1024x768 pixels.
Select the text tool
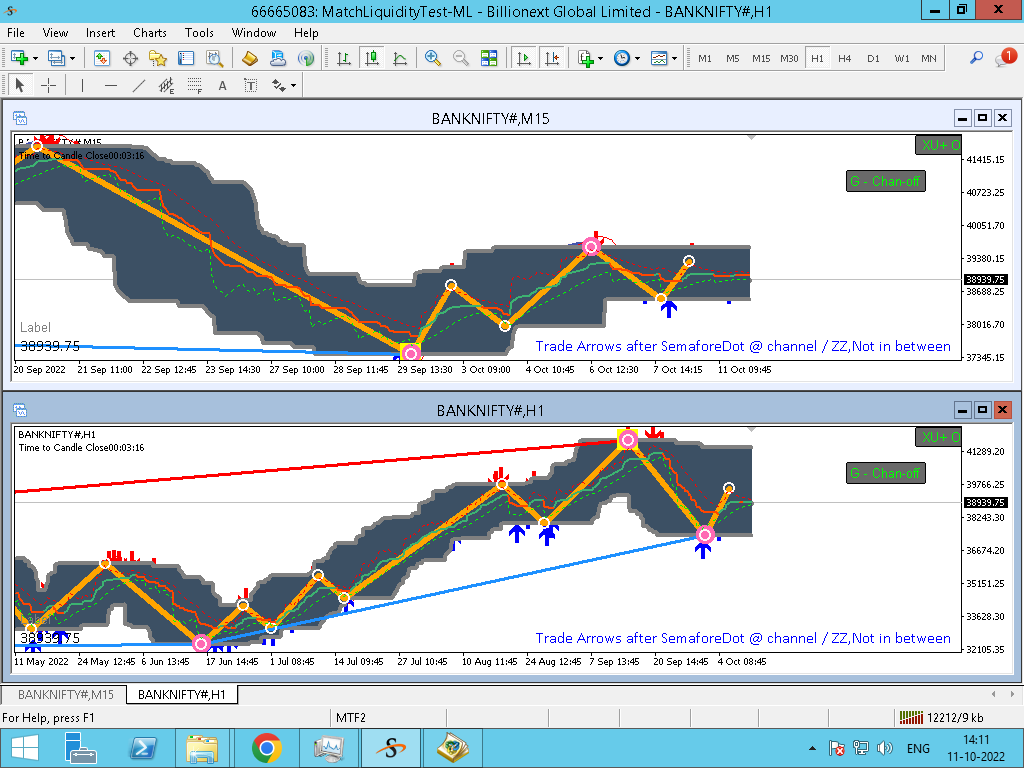[x=222, y=86]
